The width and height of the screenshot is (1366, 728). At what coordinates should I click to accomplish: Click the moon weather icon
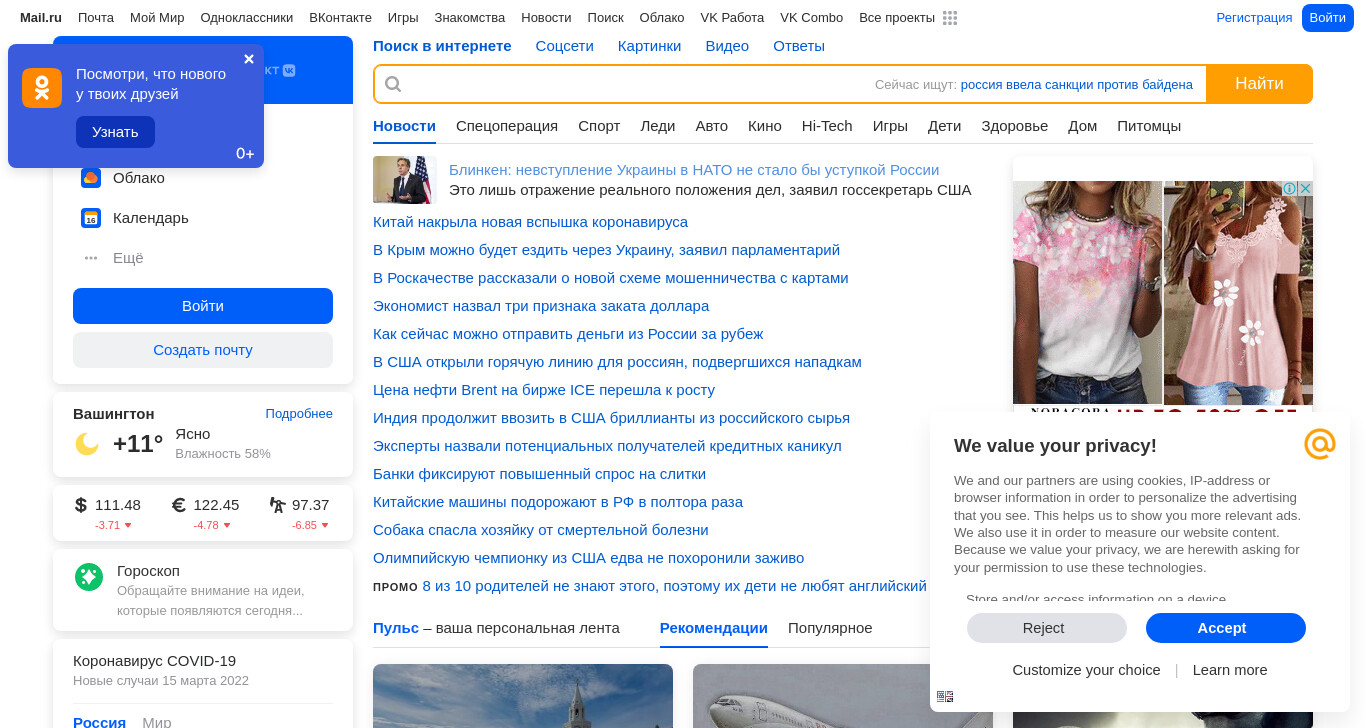pos(87,444)
